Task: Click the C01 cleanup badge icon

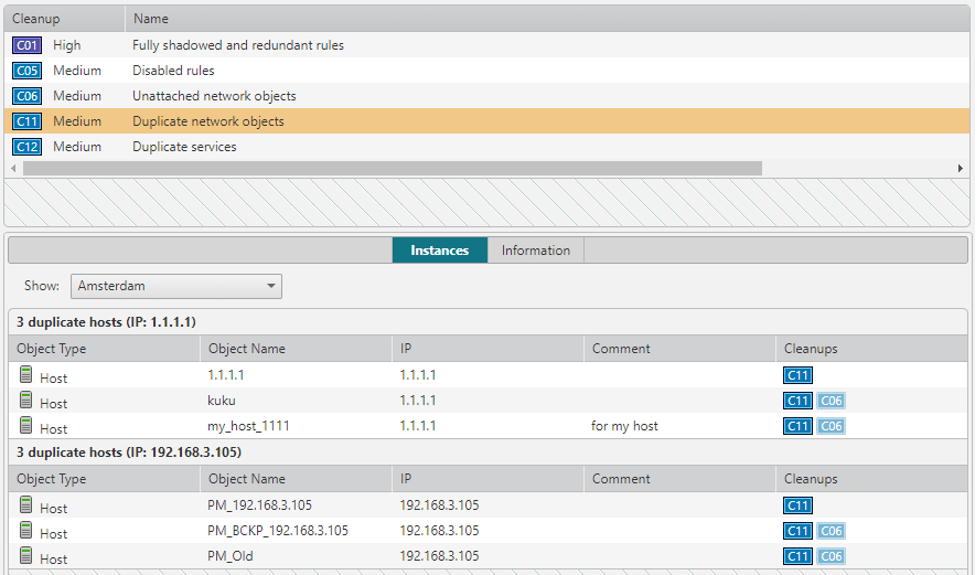Action: 28,45
